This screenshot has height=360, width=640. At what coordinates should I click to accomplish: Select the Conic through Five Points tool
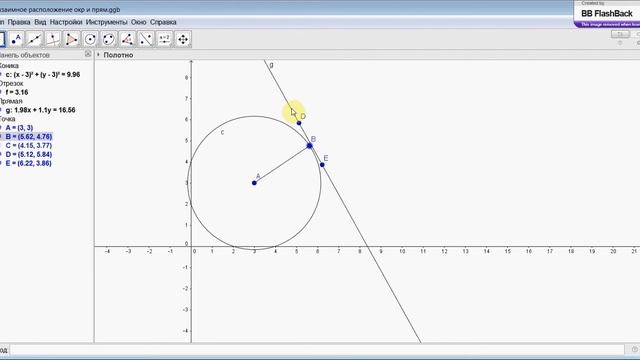click(109, 39)
